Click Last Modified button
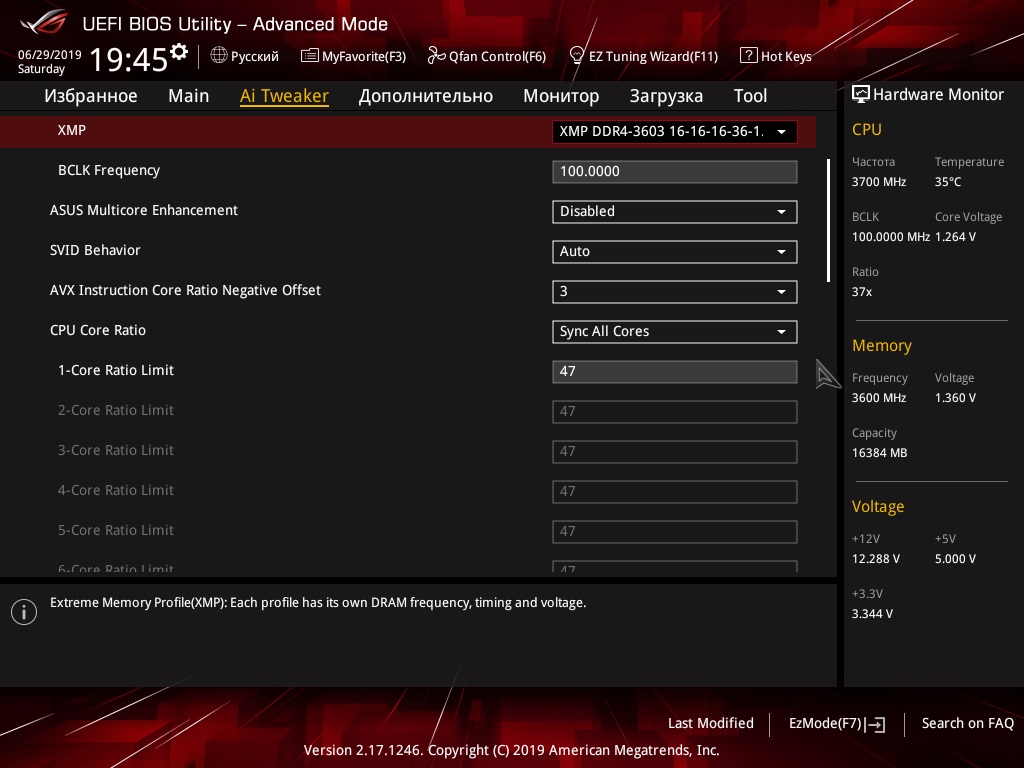 [711, 723]
